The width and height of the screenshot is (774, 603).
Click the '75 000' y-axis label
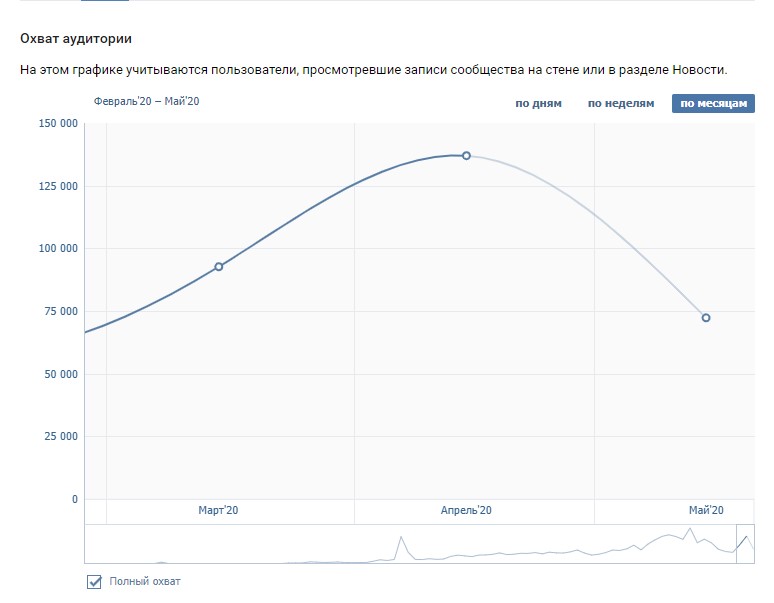(x=59, y=312)
